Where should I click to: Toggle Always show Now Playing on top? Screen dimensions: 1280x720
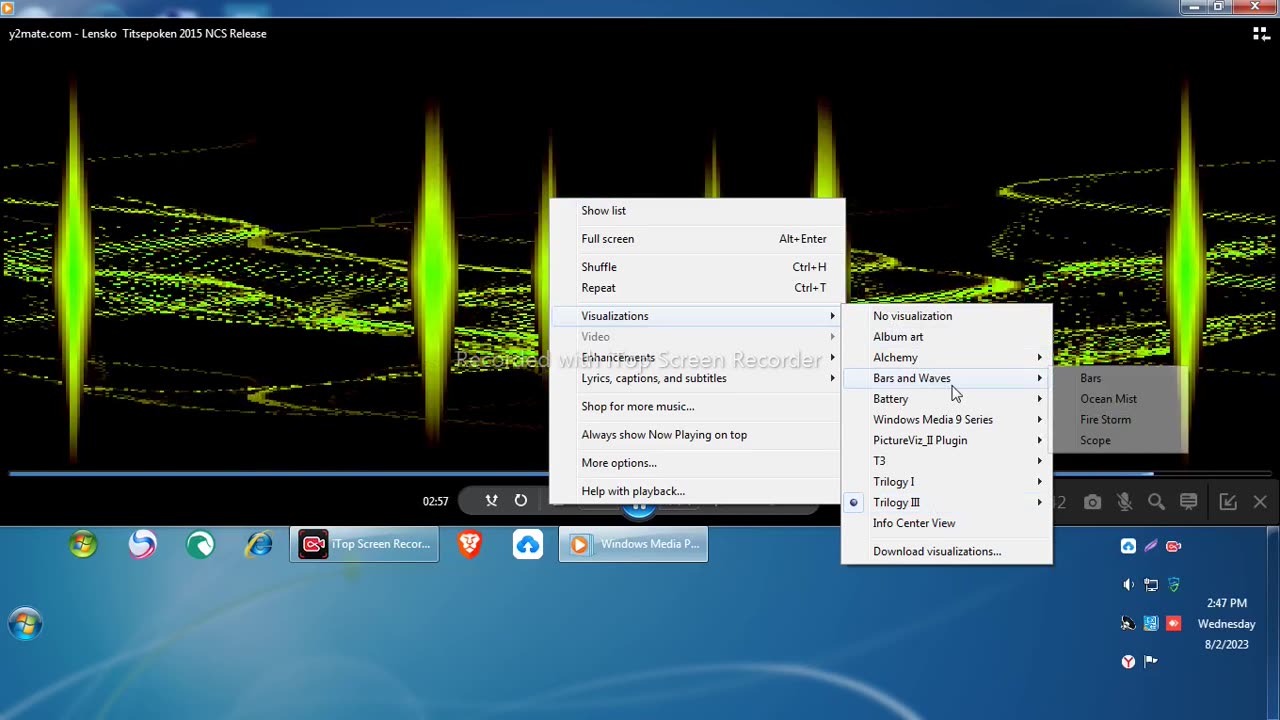(x=697, y=435)
